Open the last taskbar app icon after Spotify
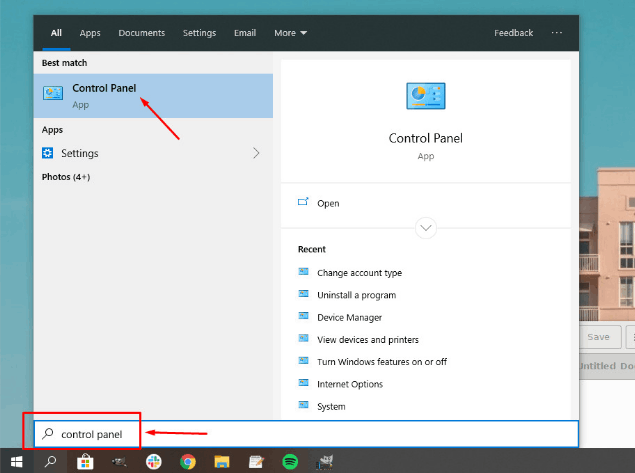This screenshot has width=635, height=473. 325,462
